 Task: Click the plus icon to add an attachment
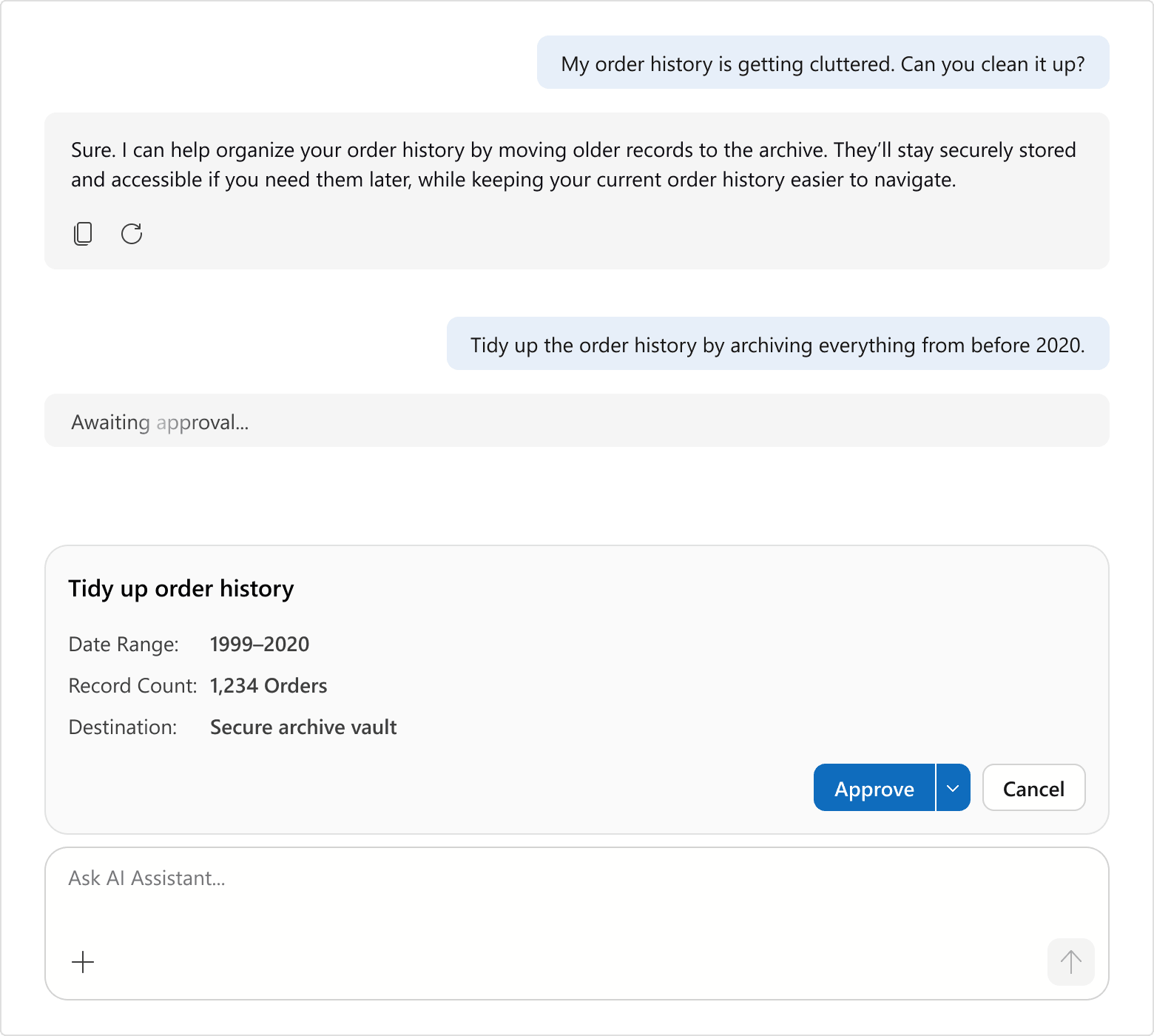(83, 962)
